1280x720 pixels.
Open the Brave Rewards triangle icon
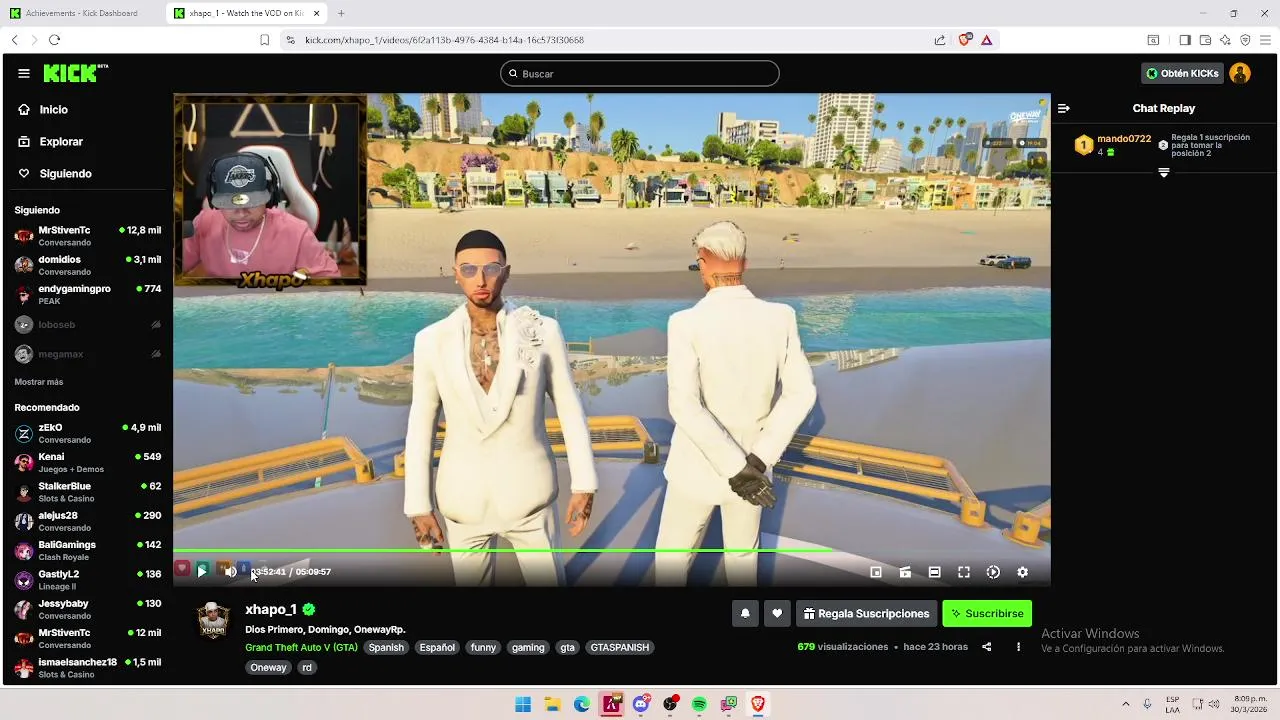coord(987,40)
